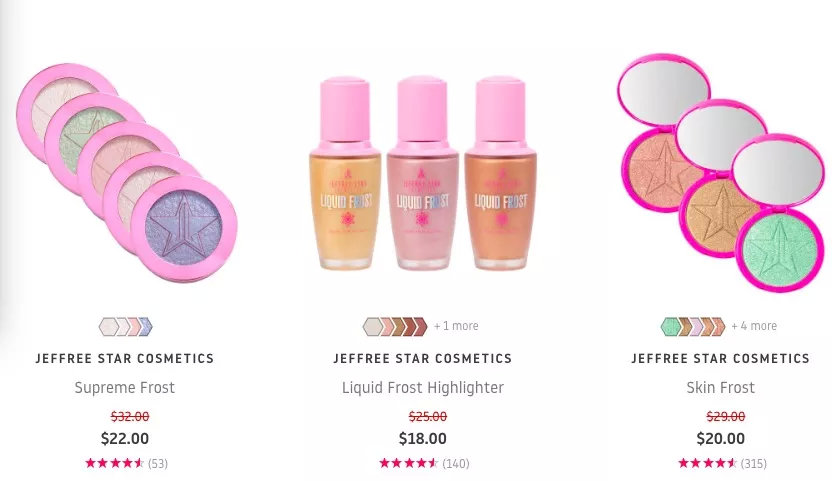Expand '+ 4 more' Skin Frost shades
The height and width of the screenshot is (481, 832).
tap(754, 326)
